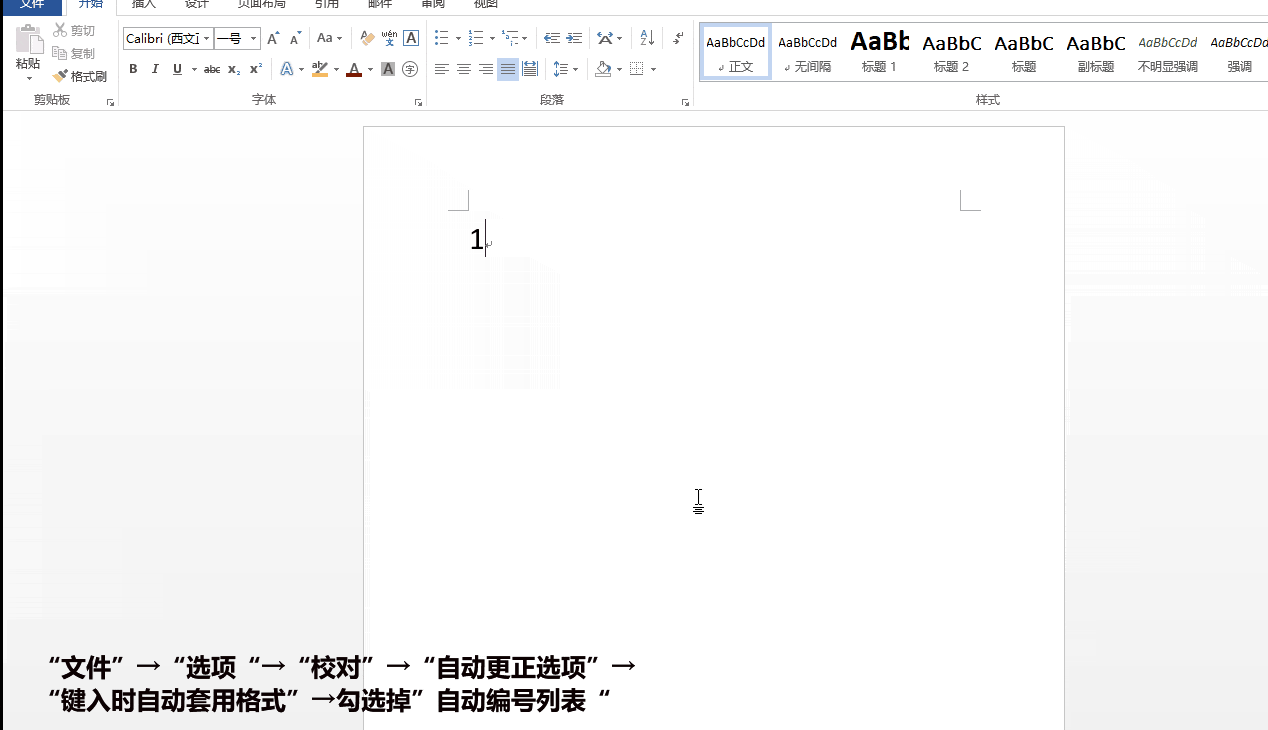Apply character shading (gray A icon)
The image size is (1268, 730).
(388, 69)
